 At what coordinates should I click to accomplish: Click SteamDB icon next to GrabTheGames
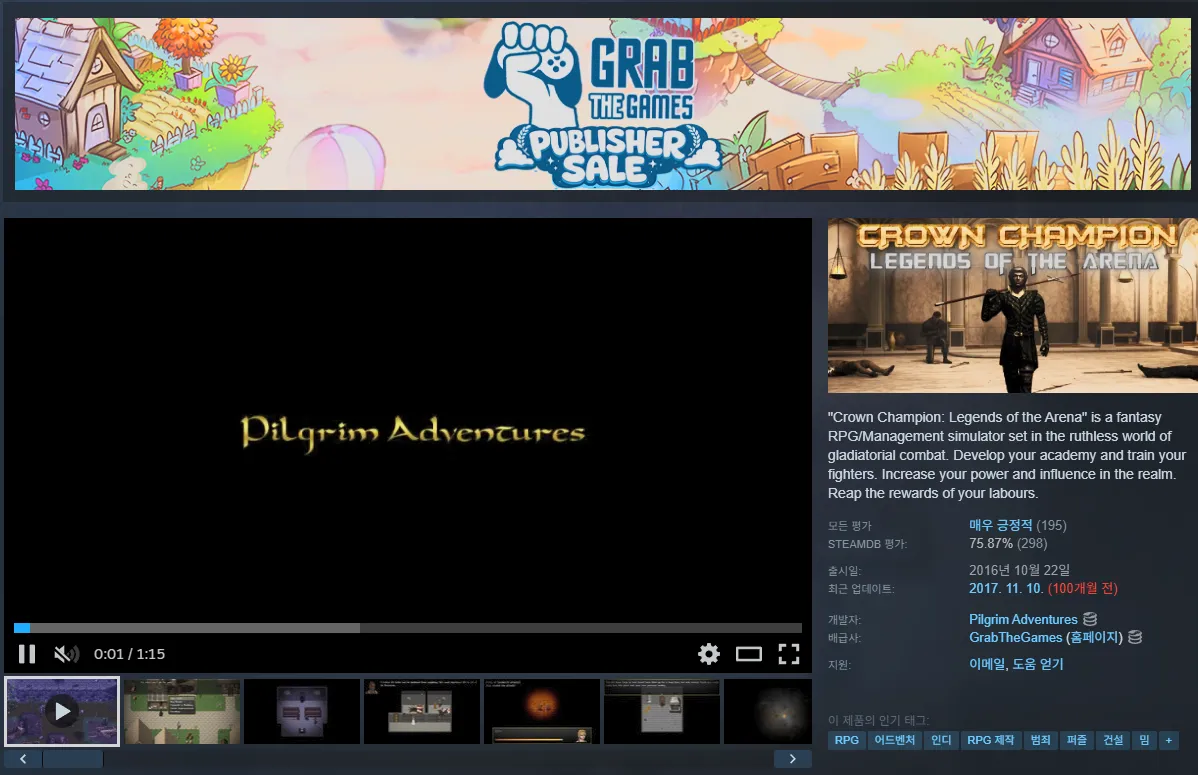pyautogui.click(x=1135, y=637)
